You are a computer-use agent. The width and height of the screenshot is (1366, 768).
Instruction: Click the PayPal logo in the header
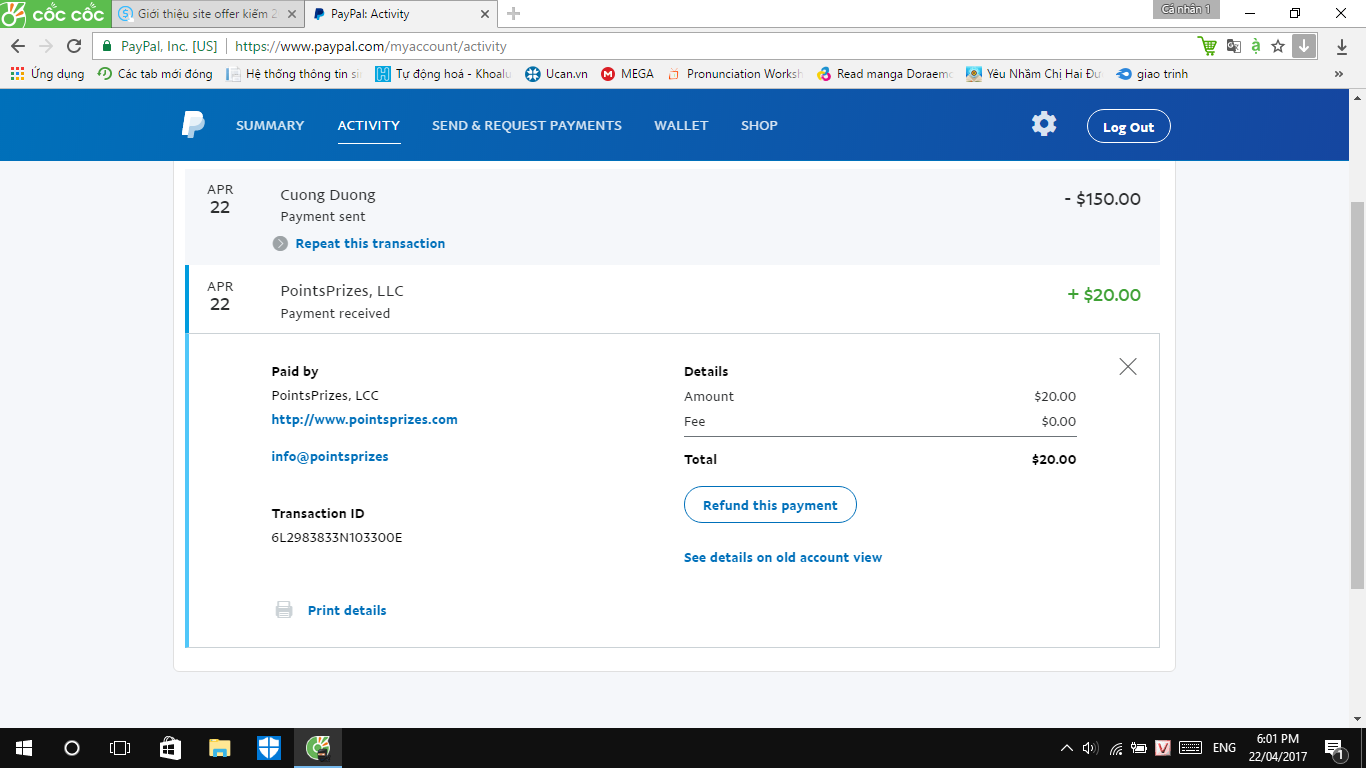pos(193,125)
